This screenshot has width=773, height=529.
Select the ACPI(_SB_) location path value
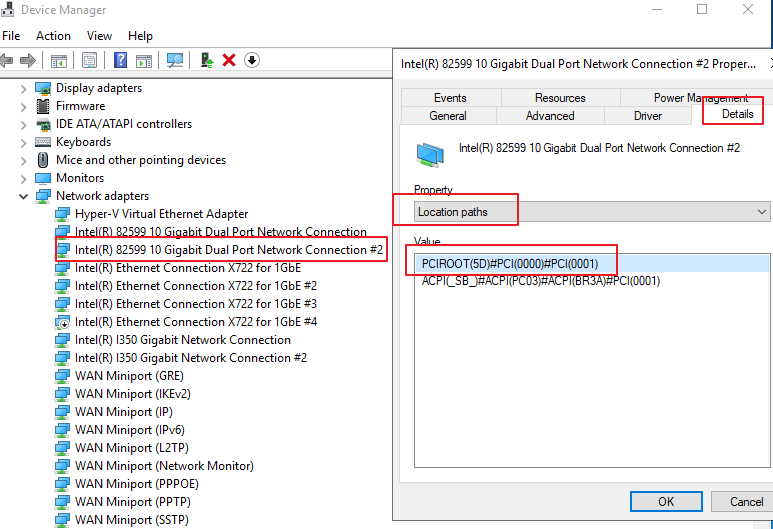[541, 281]
